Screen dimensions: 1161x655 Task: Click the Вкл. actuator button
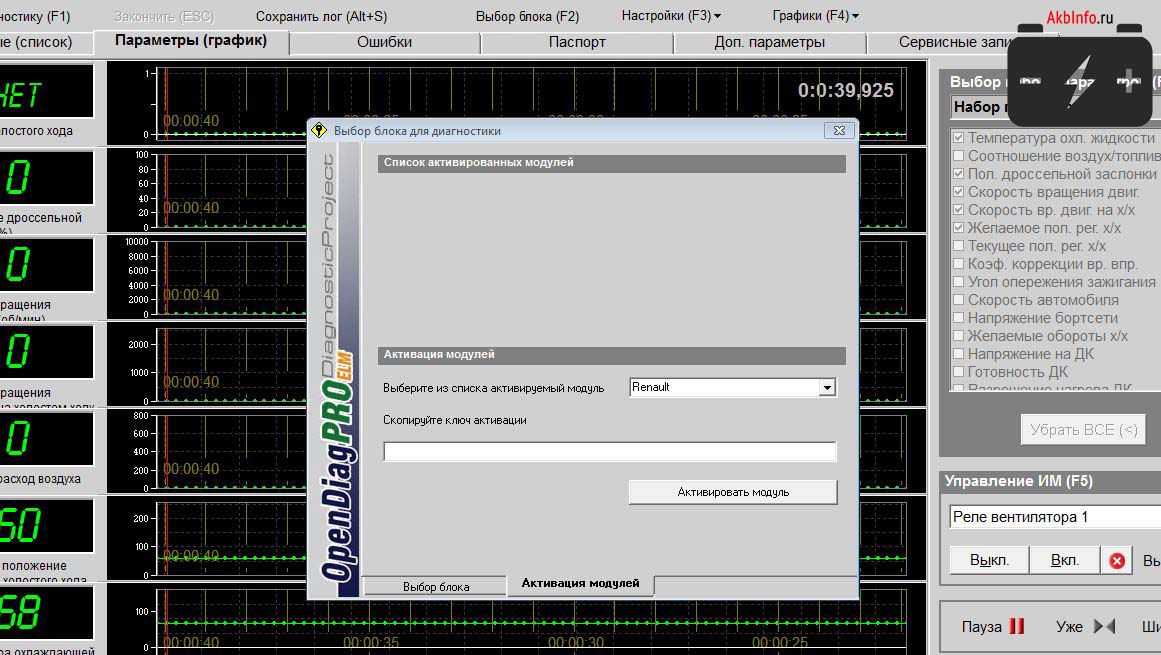pyautogui.click(x=1064, y=560)
